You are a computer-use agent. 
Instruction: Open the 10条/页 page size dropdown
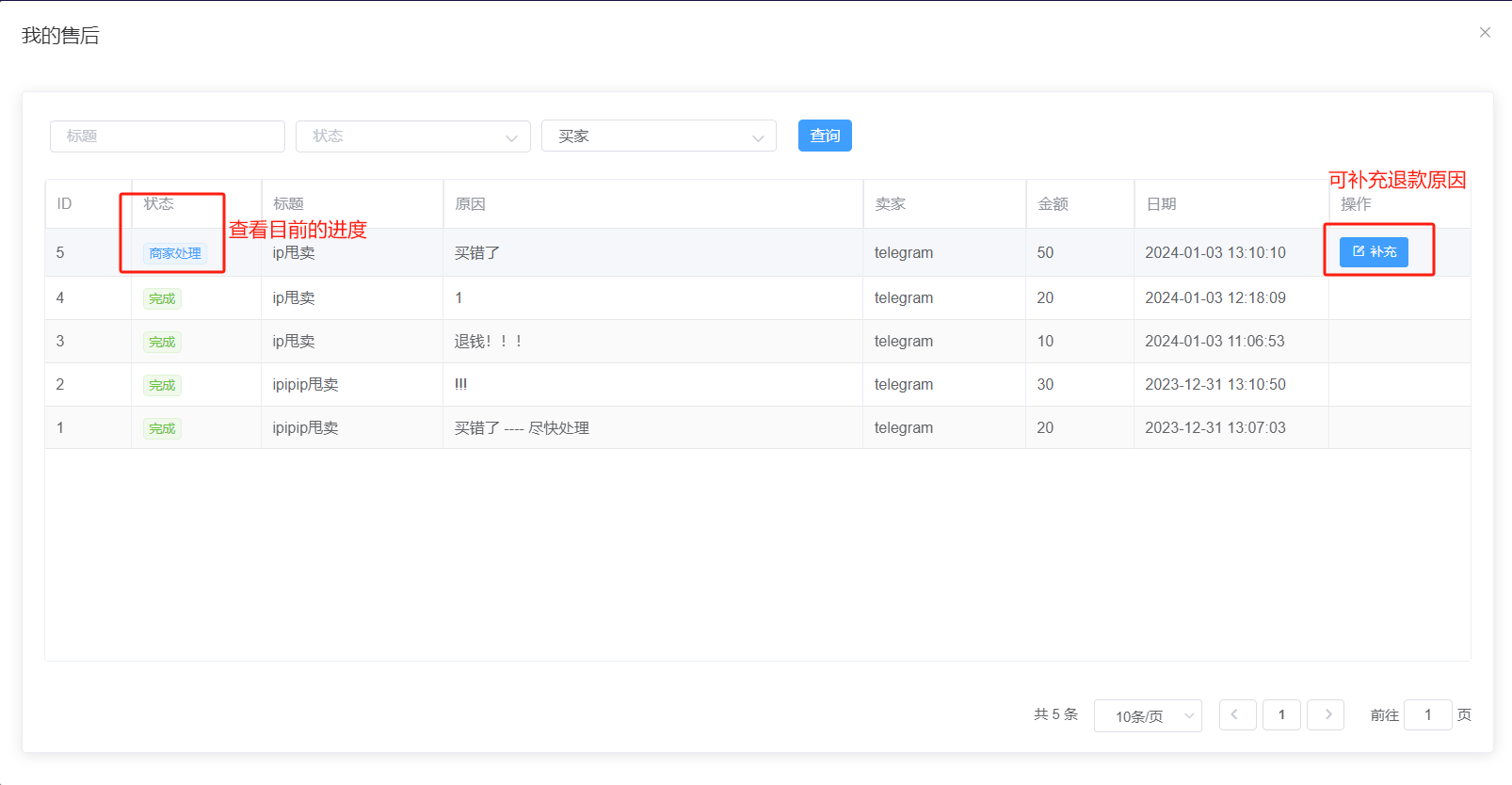(1147, 716)
